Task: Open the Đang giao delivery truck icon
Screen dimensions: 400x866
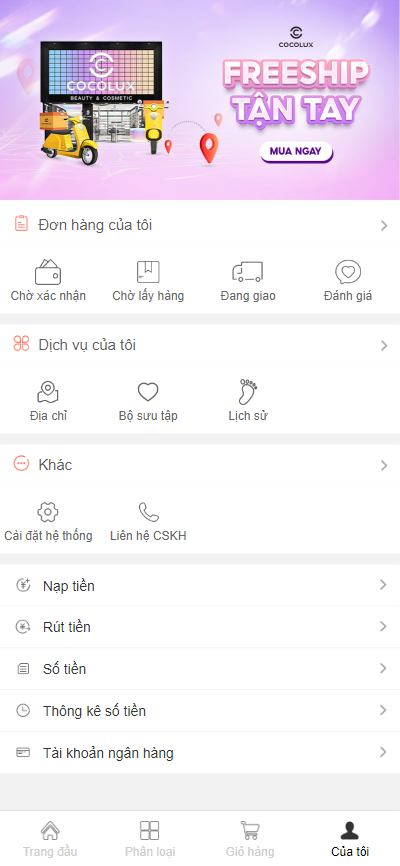Action: [x=248, y=272]
